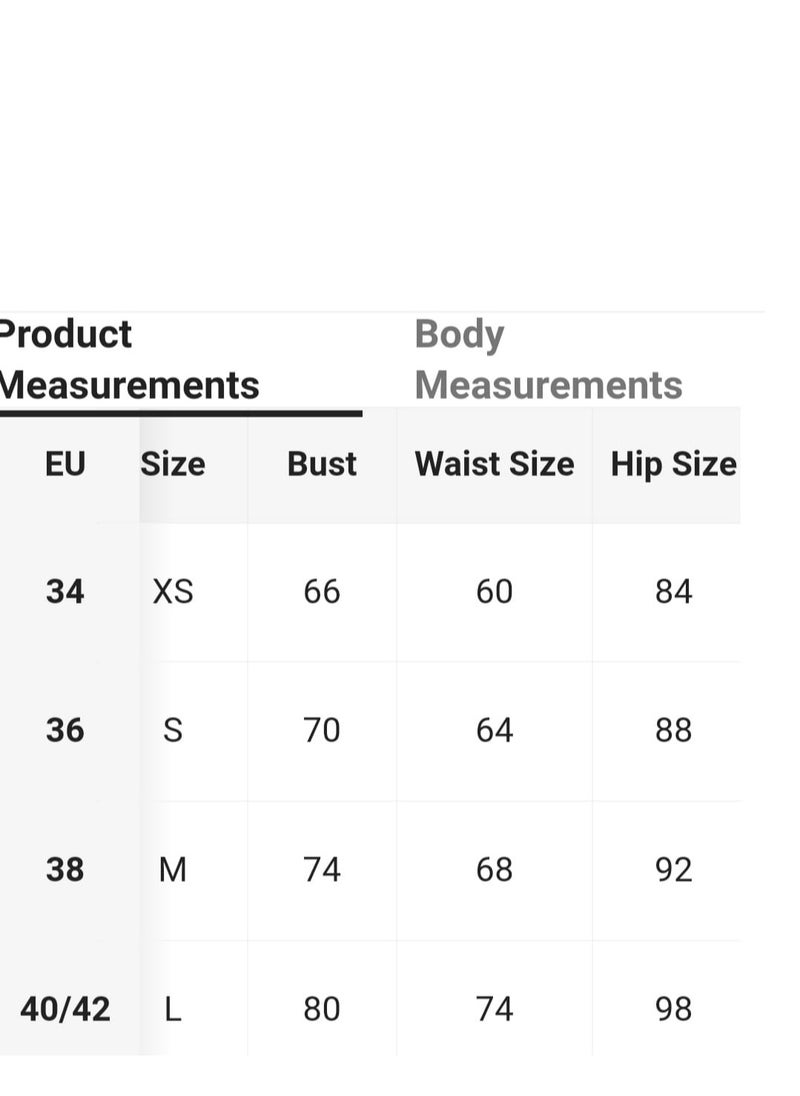Click the Bust column header

tap(322, 464)
